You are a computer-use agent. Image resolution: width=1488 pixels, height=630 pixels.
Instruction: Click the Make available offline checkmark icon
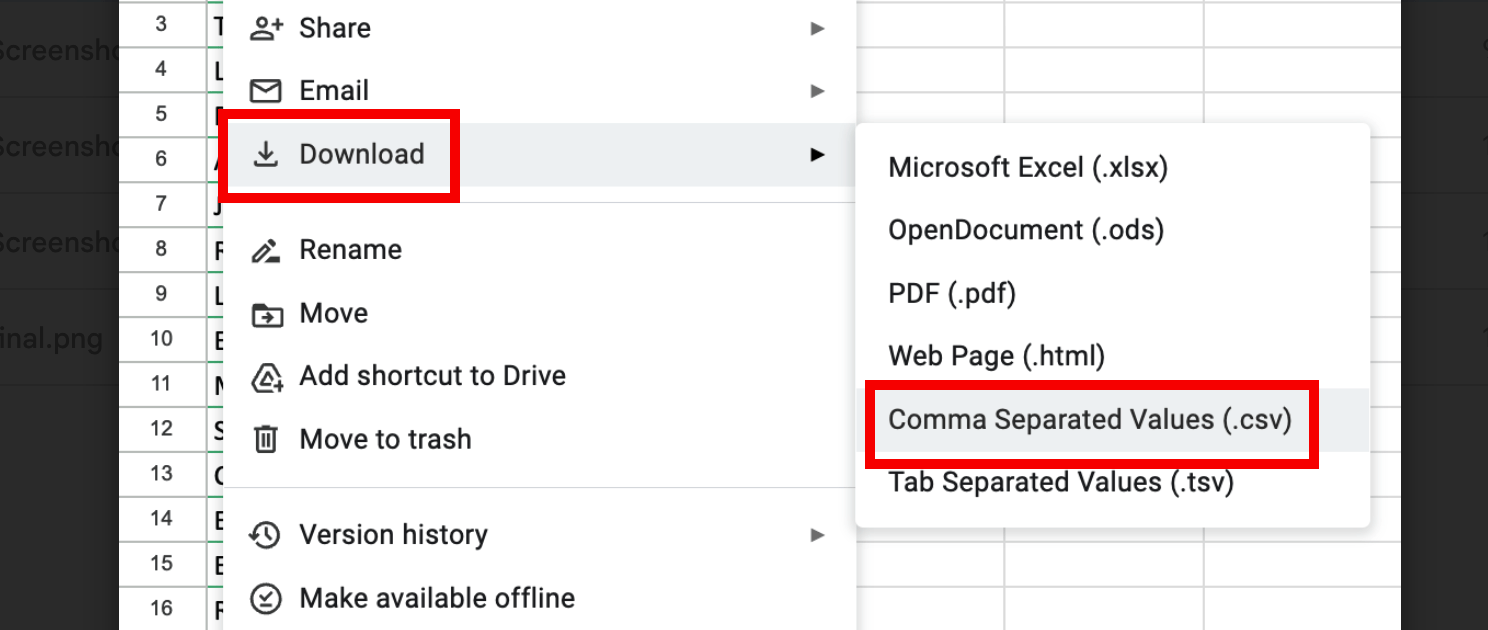tap(266, 597)
